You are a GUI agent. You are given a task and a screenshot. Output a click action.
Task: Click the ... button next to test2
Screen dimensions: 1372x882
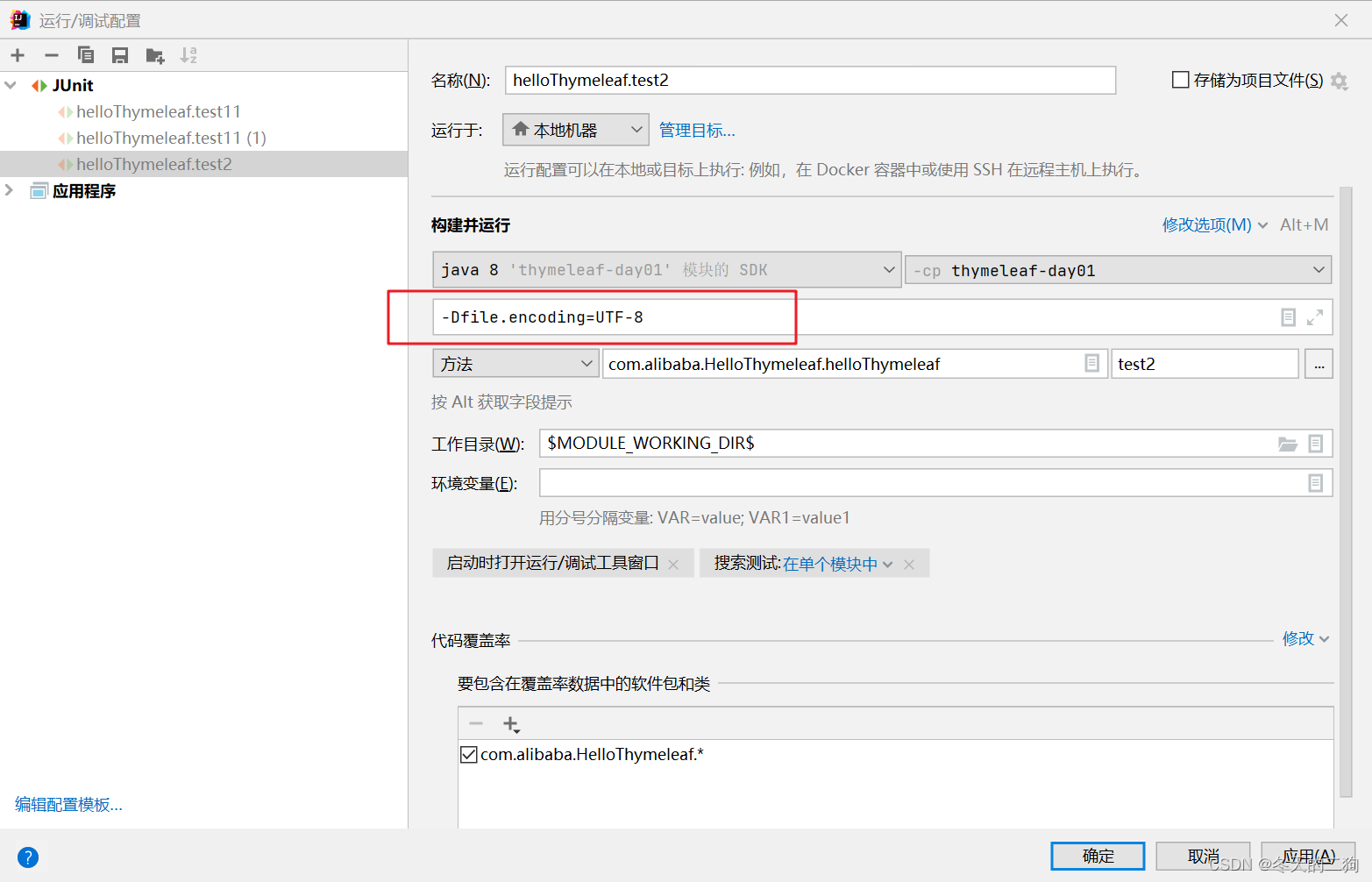coord(1319,363)
